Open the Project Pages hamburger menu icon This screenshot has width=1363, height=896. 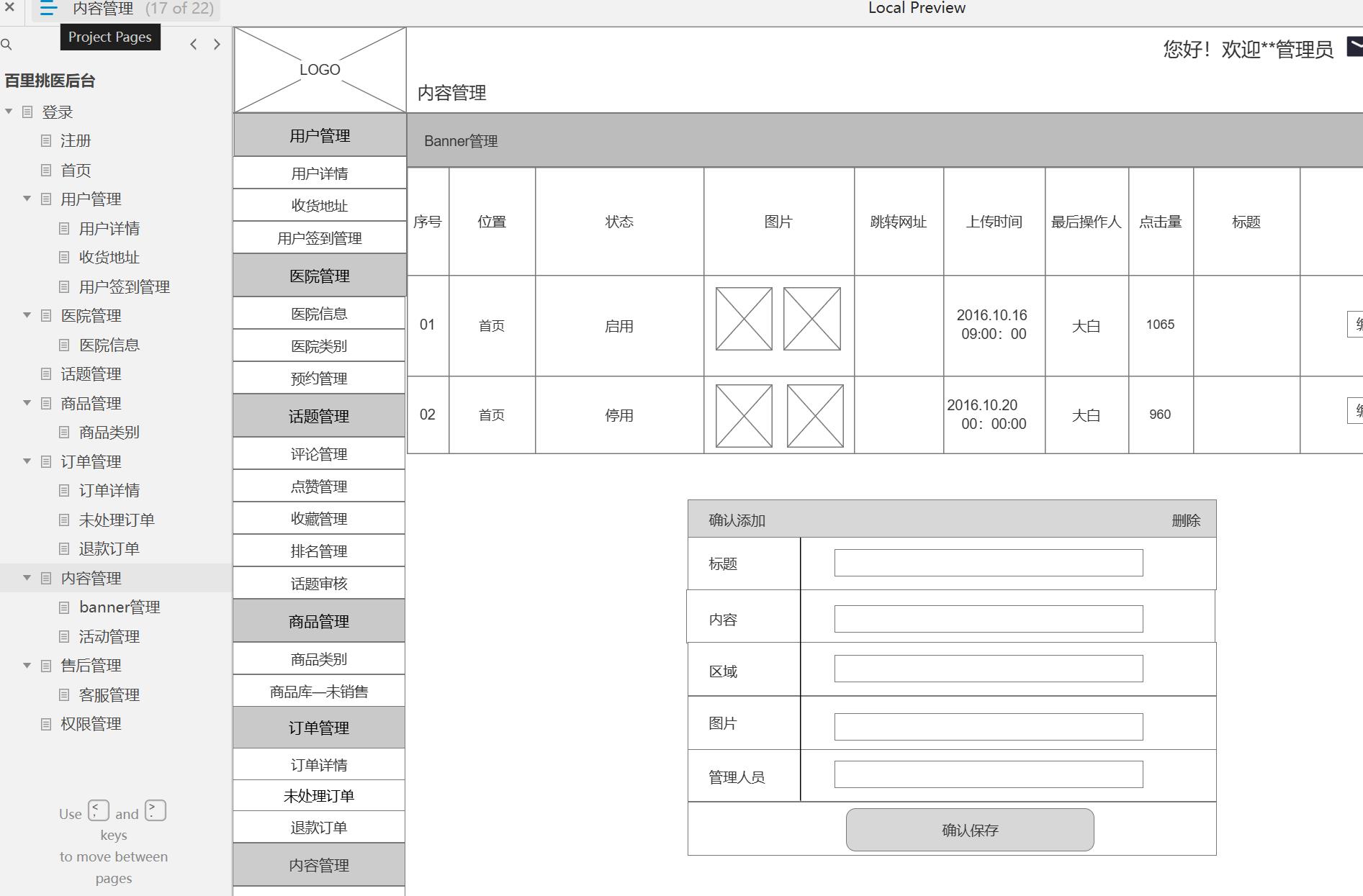tap(48, 9)
